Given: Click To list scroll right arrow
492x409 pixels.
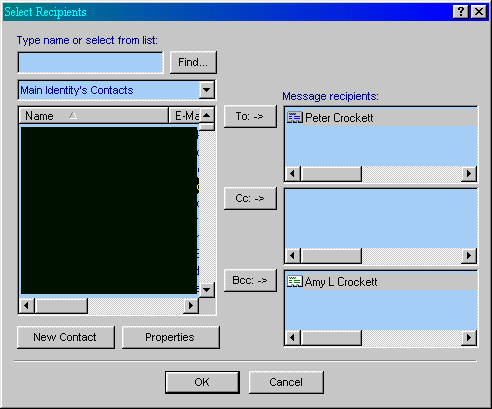Looking at the screenshot, I should coord(469,174).
